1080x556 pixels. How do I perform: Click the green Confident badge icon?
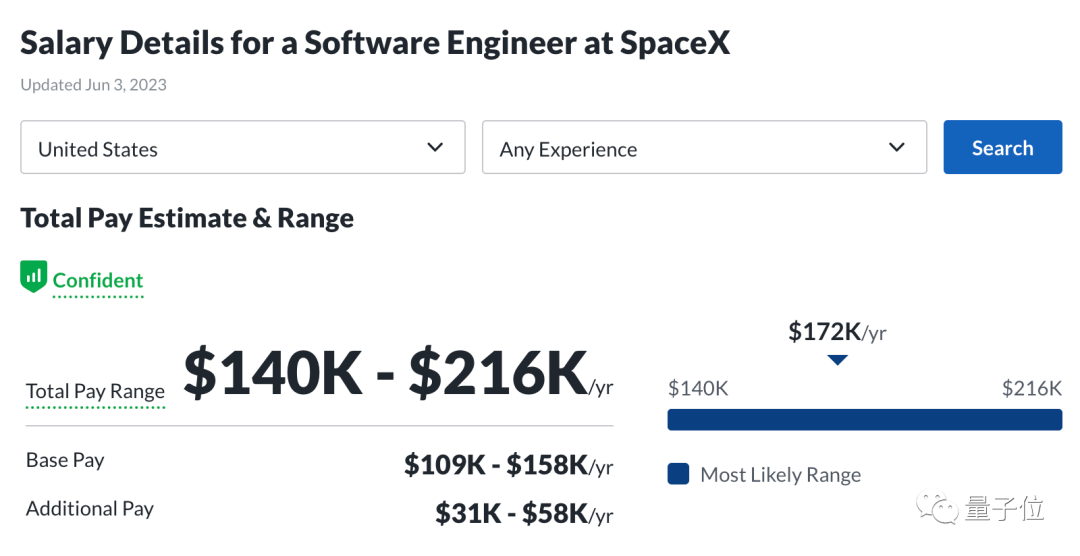(x=34, y=277)
